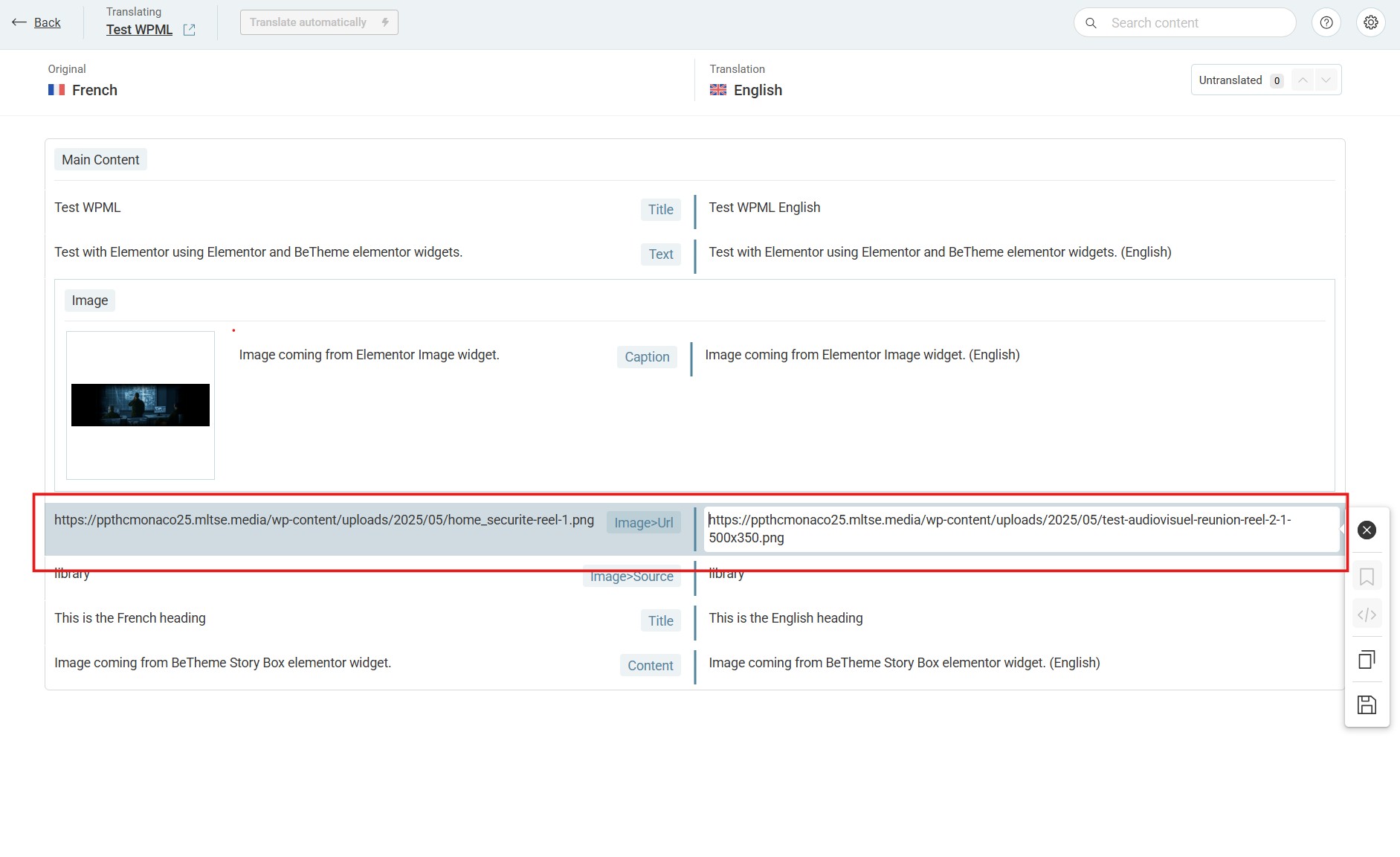
Task: Open the Test WPML page link
Action: [x=139, y=30]
